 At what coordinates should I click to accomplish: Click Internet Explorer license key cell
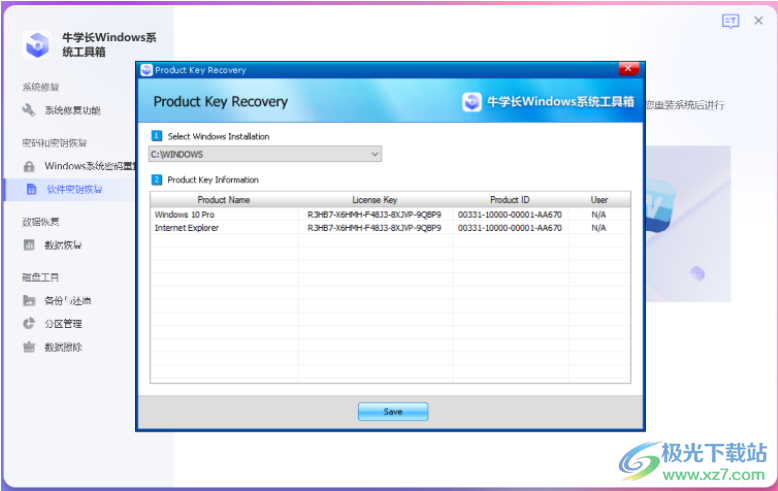click(375, 228)
